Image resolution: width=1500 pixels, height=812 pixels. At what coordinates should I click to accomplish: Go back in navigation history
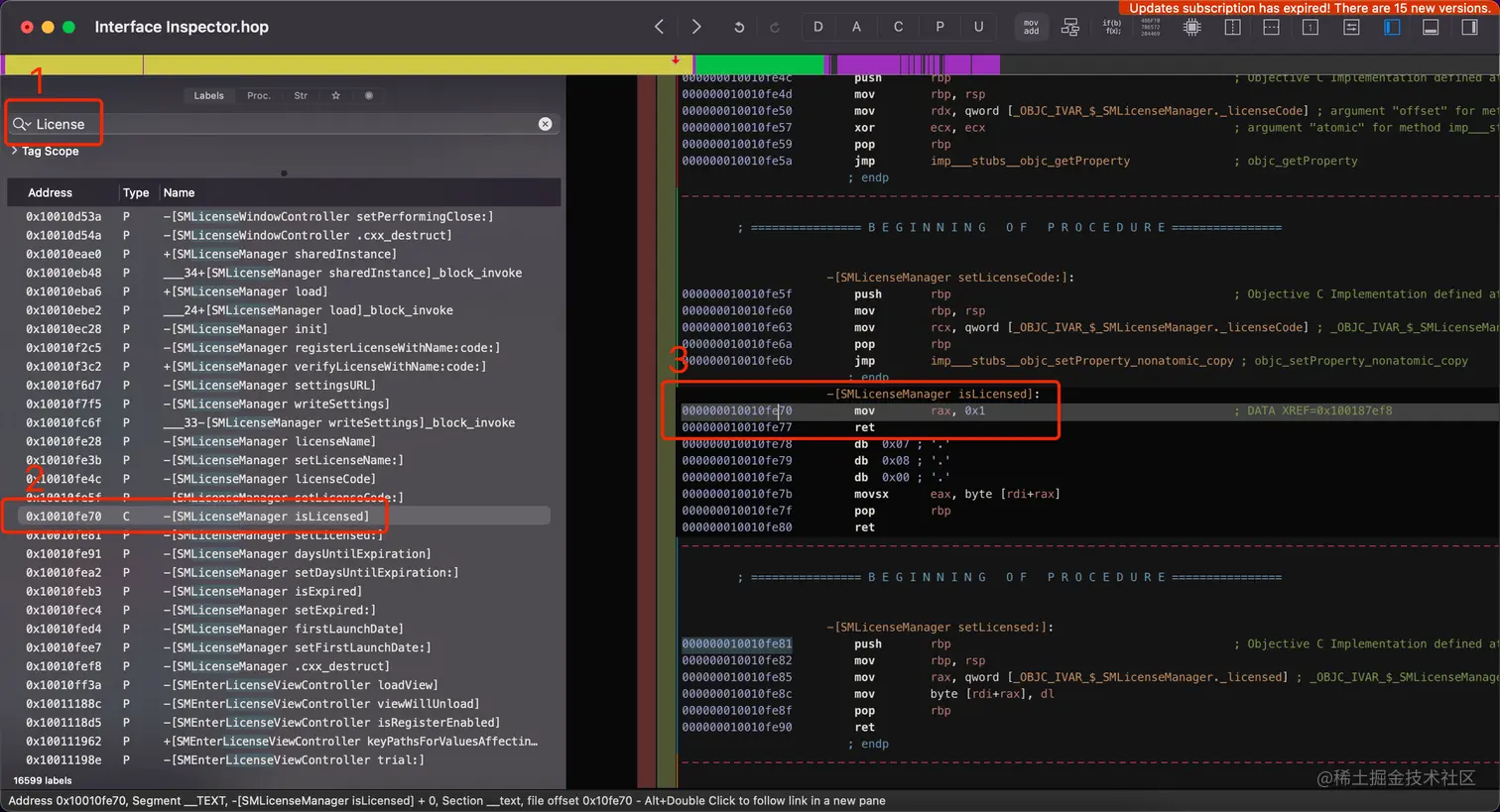coord(659,27)
